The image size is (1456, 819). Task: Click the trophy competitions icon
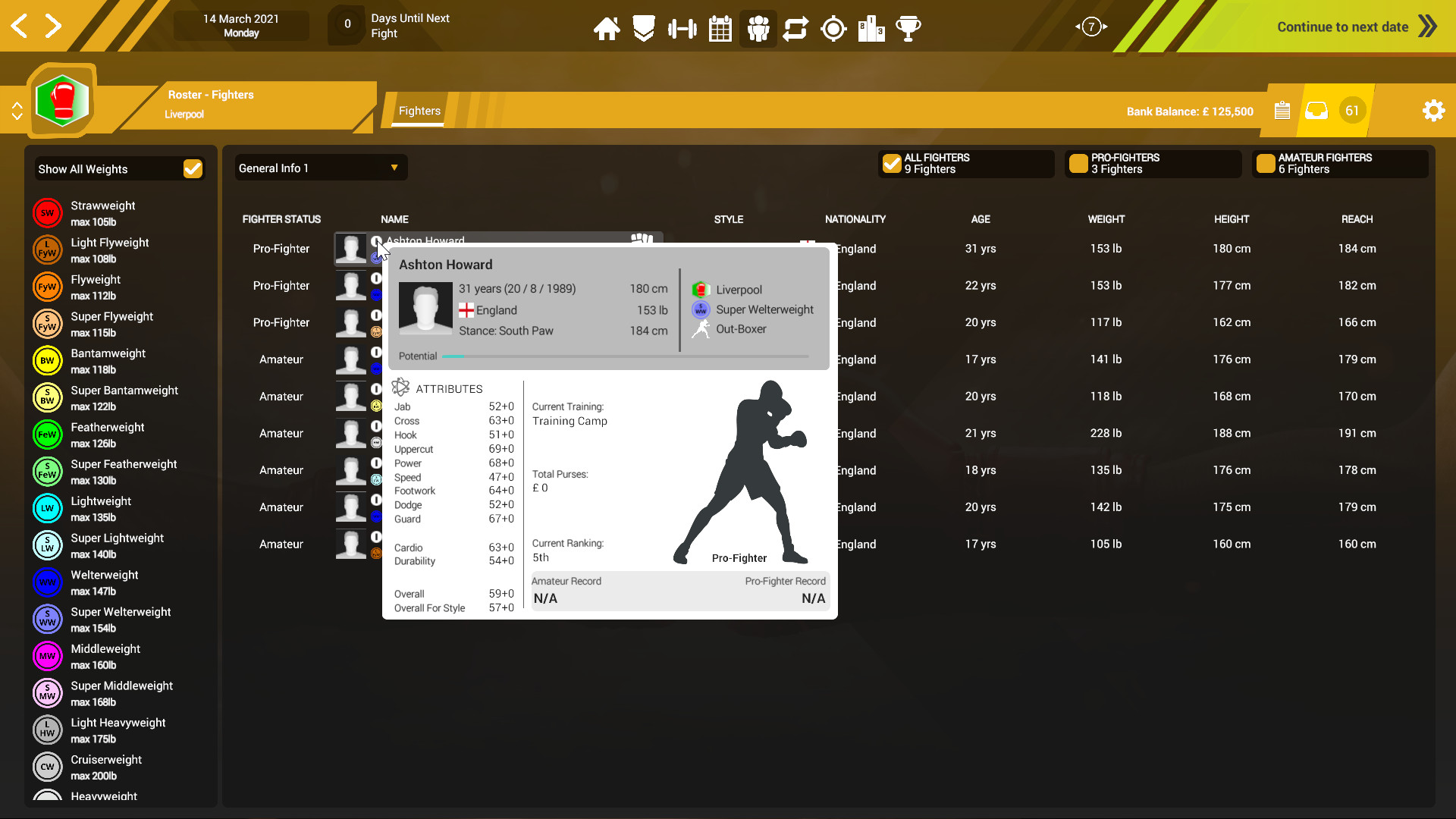pyautogui.click(x=909, y=28)
